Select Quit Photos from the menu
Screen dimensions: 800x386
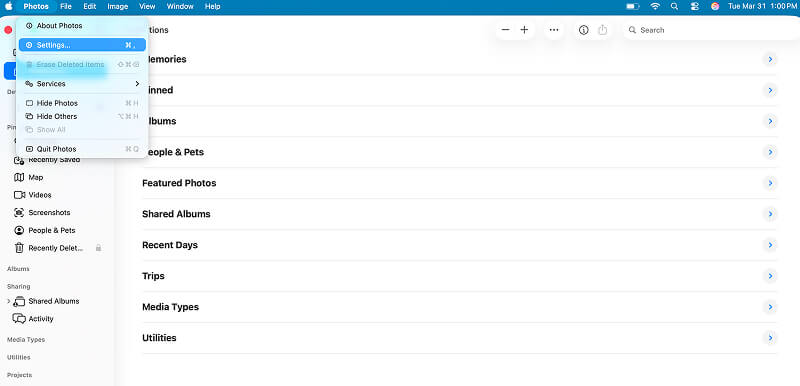click(82, 149)
